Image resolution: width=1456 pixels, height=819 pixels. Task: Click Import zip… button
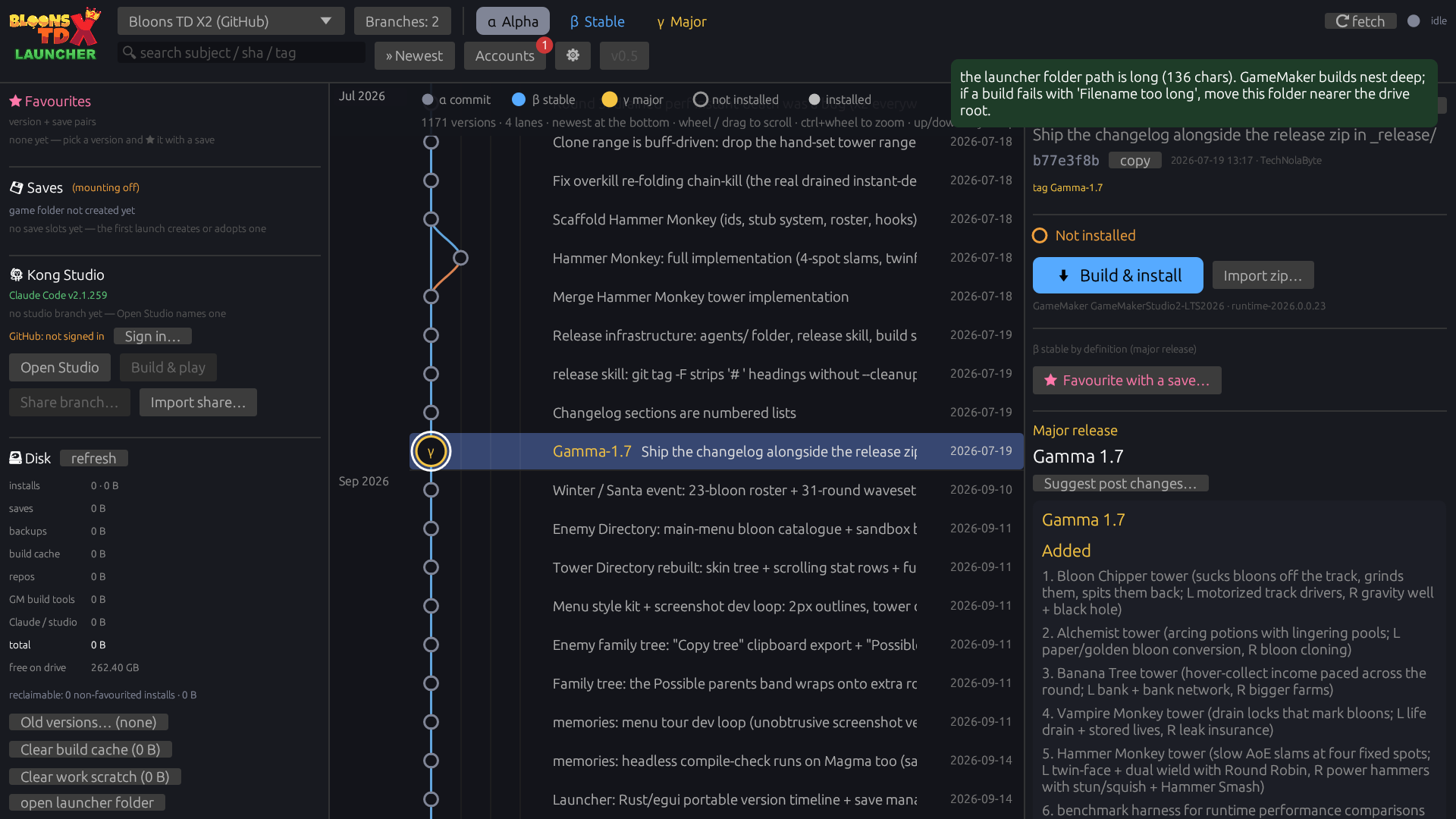tap(1263, 275)
